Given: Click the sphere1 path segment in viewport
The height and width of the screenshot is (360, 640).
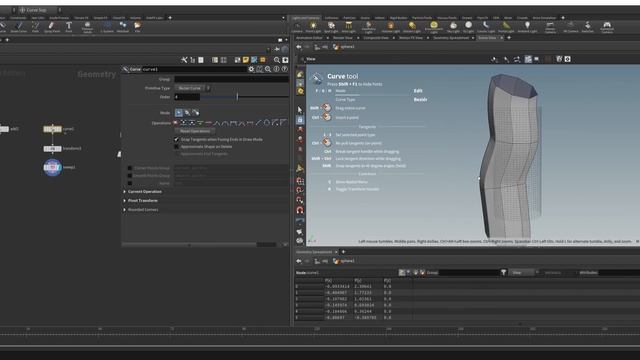Looking at the screenshot, I should pos(344,47).
